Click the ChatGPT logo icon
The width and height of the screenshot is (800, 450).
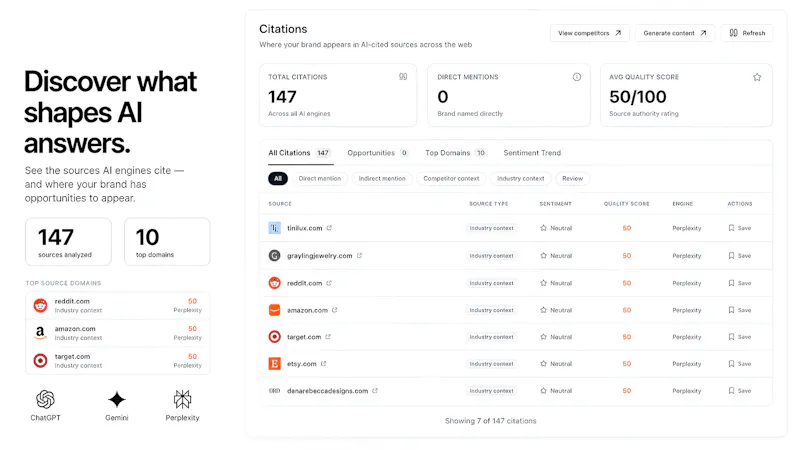tap(45, 399)
